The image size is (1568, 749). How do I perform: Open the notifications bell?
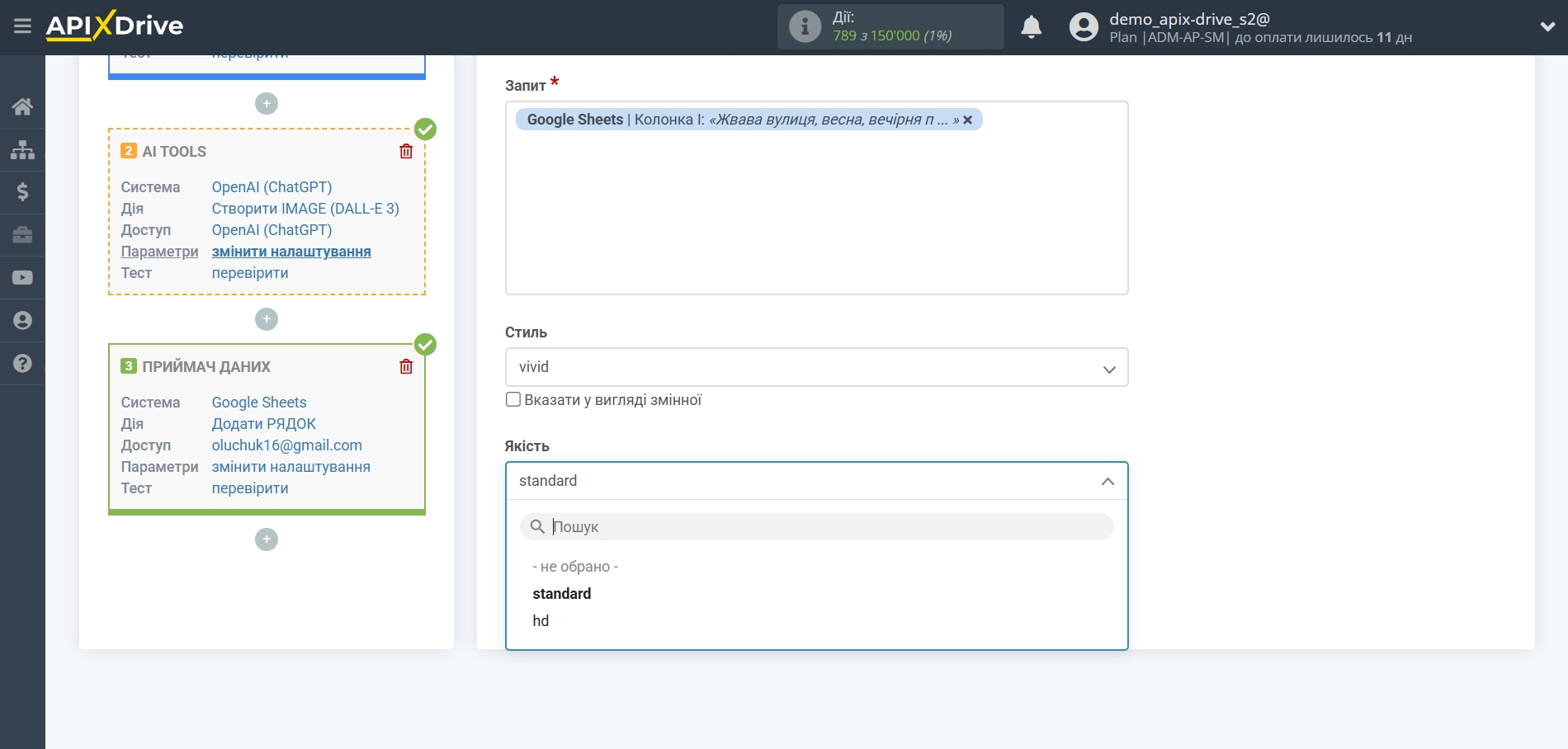pos(1031,27)
